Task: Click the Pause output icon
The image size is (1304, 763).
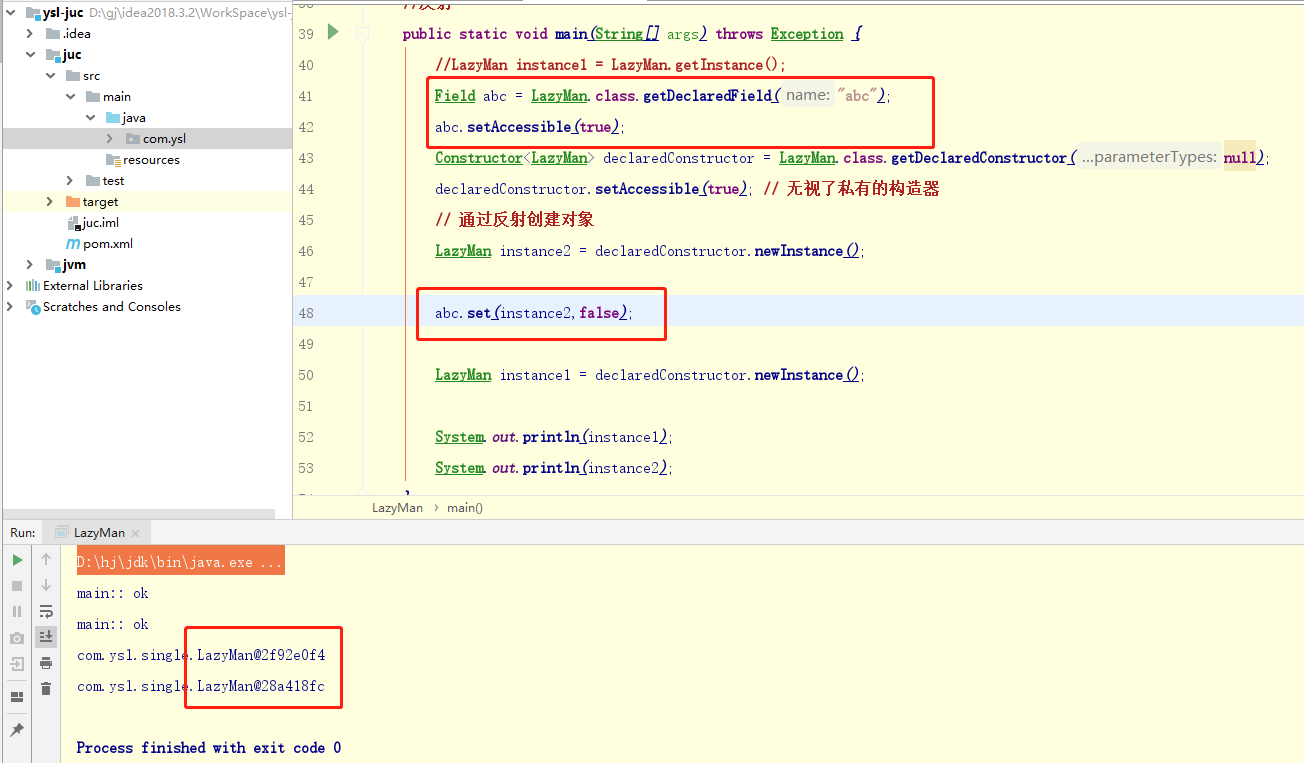Action: (17, 611)
